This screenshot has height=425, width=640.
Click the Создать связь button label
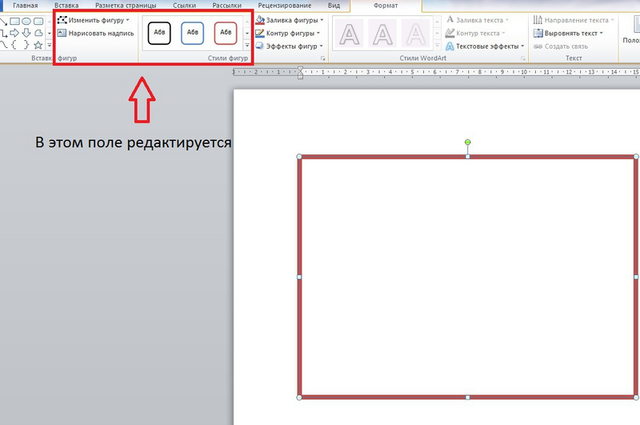[x=566, y=46]
